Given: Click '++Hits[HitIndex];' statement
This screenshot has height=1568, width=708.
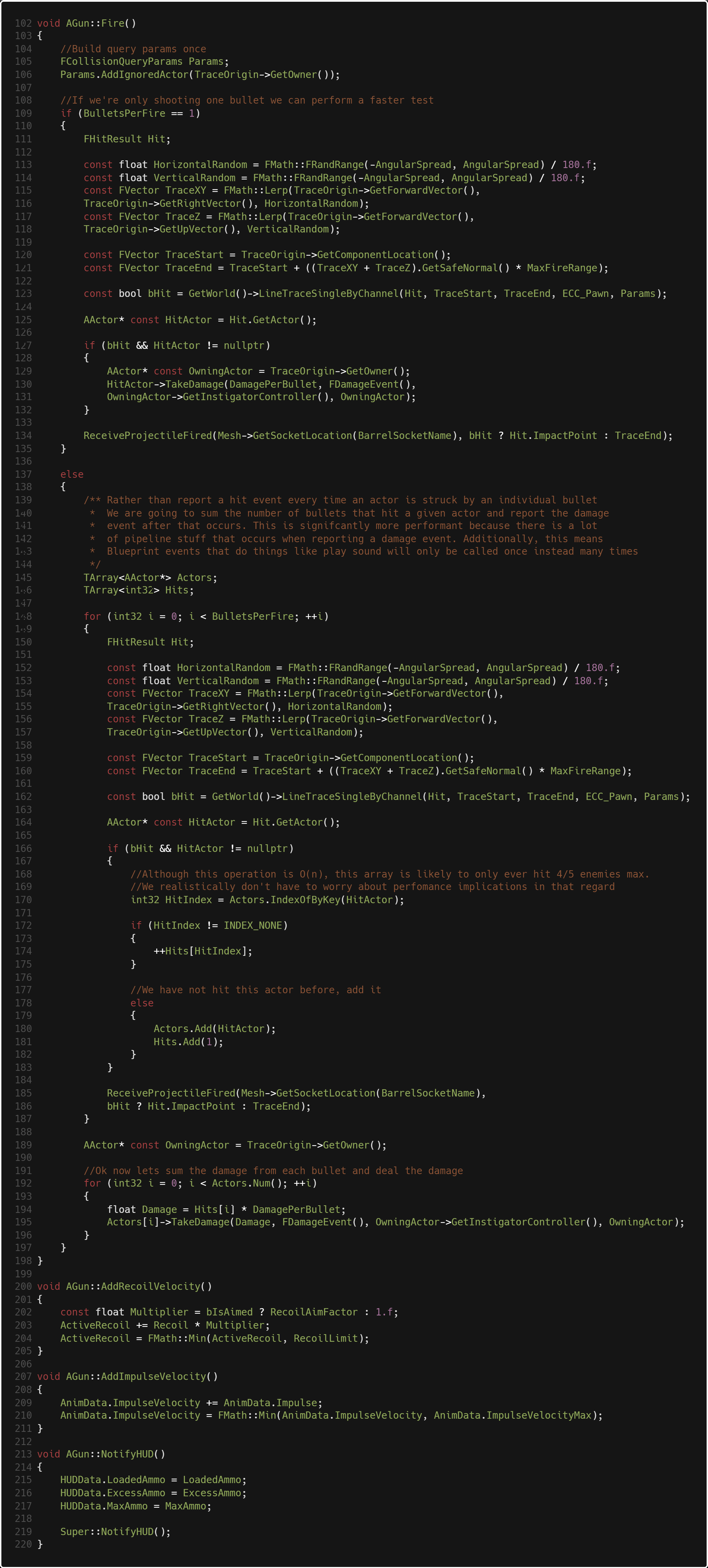Looking at the screenshot, I should [203, 951].
